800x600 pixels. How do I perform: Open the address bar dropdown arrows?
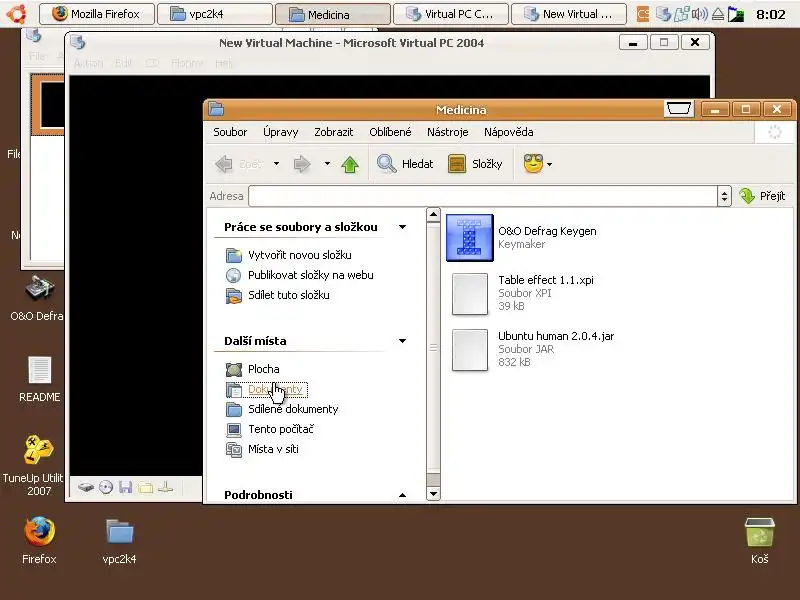click(724, 196)
